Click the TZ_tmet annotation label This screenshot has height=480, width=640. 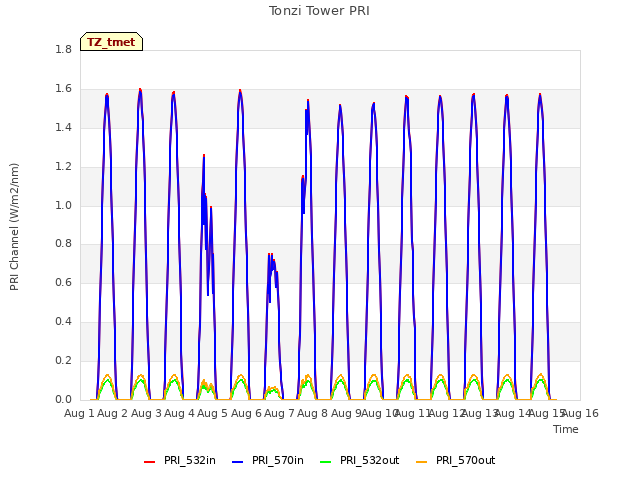tap(111, 42)
